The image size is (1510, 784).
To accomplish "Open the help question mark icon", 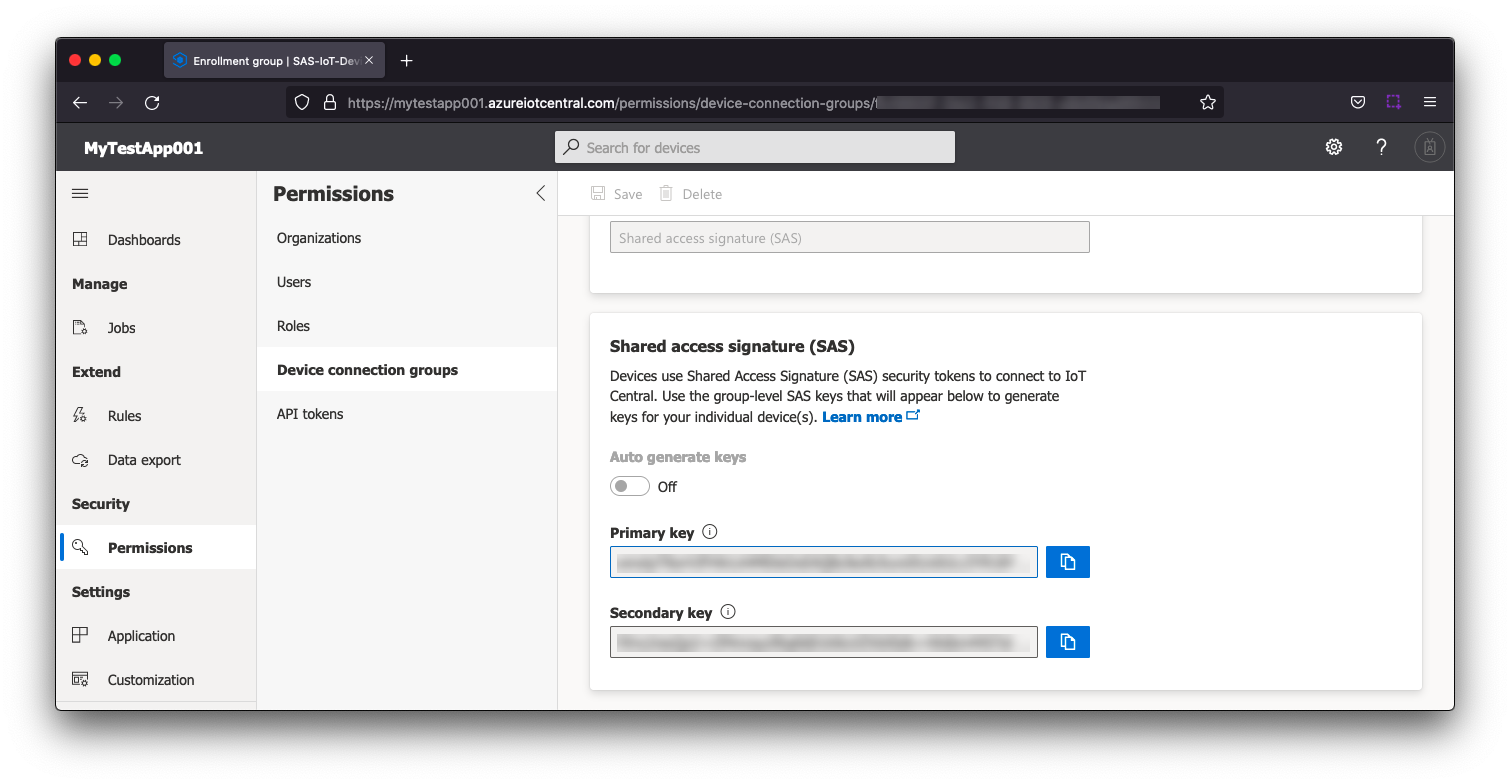I will (x=1381, y=147).
